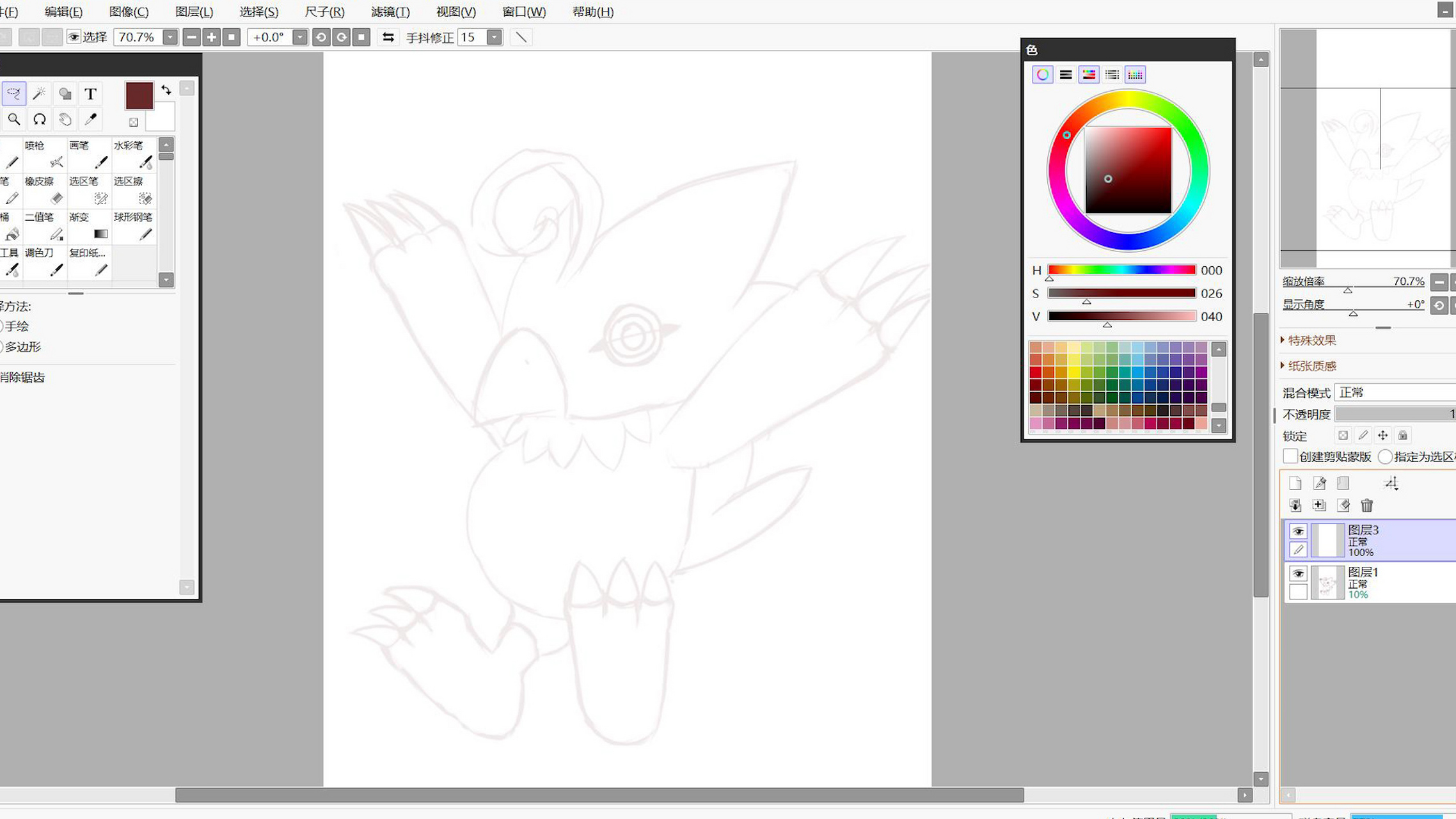Choose the 水彩笔 watercolor tool
The width and height of the screenshot is (1456, 819).
pos(134,155)
